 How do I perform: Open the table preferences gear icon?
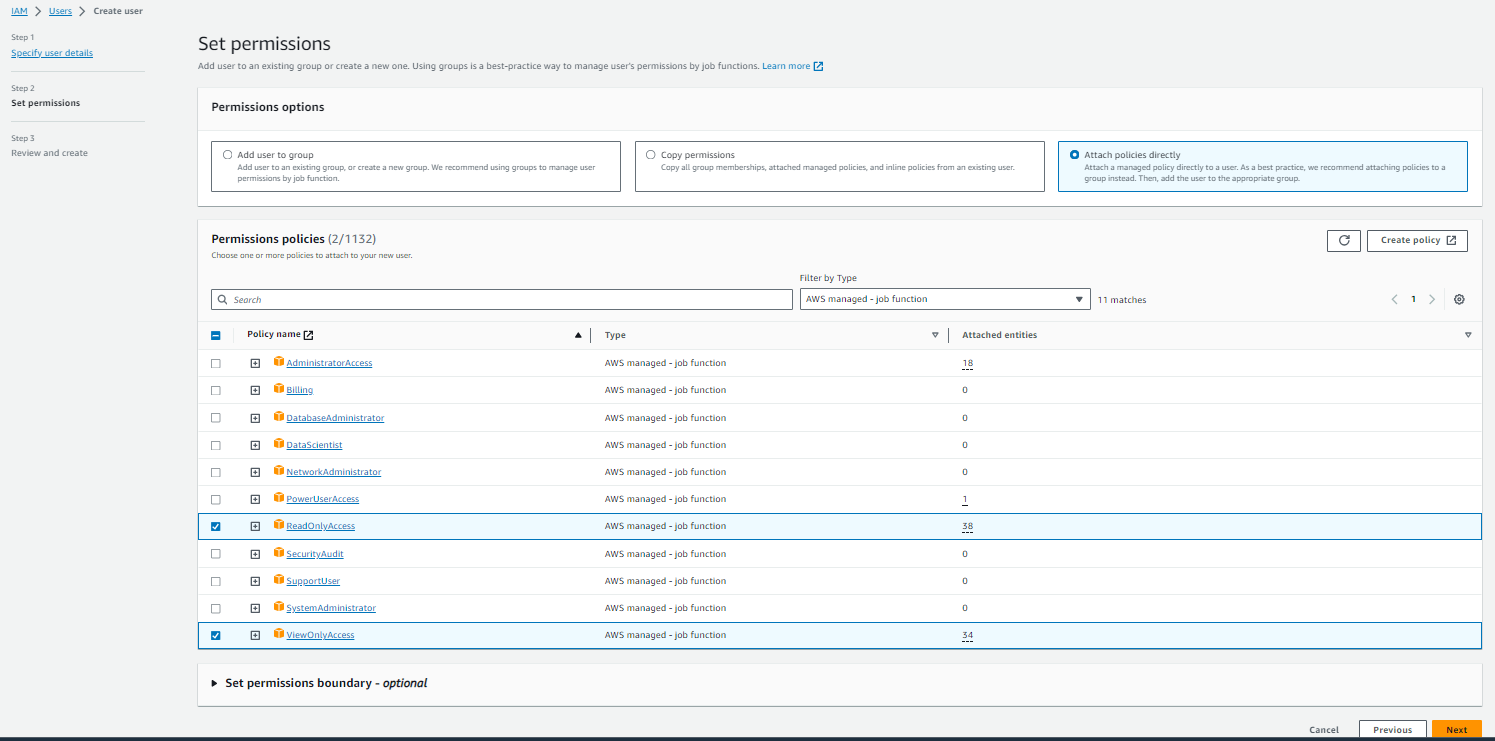(1459, 299)
